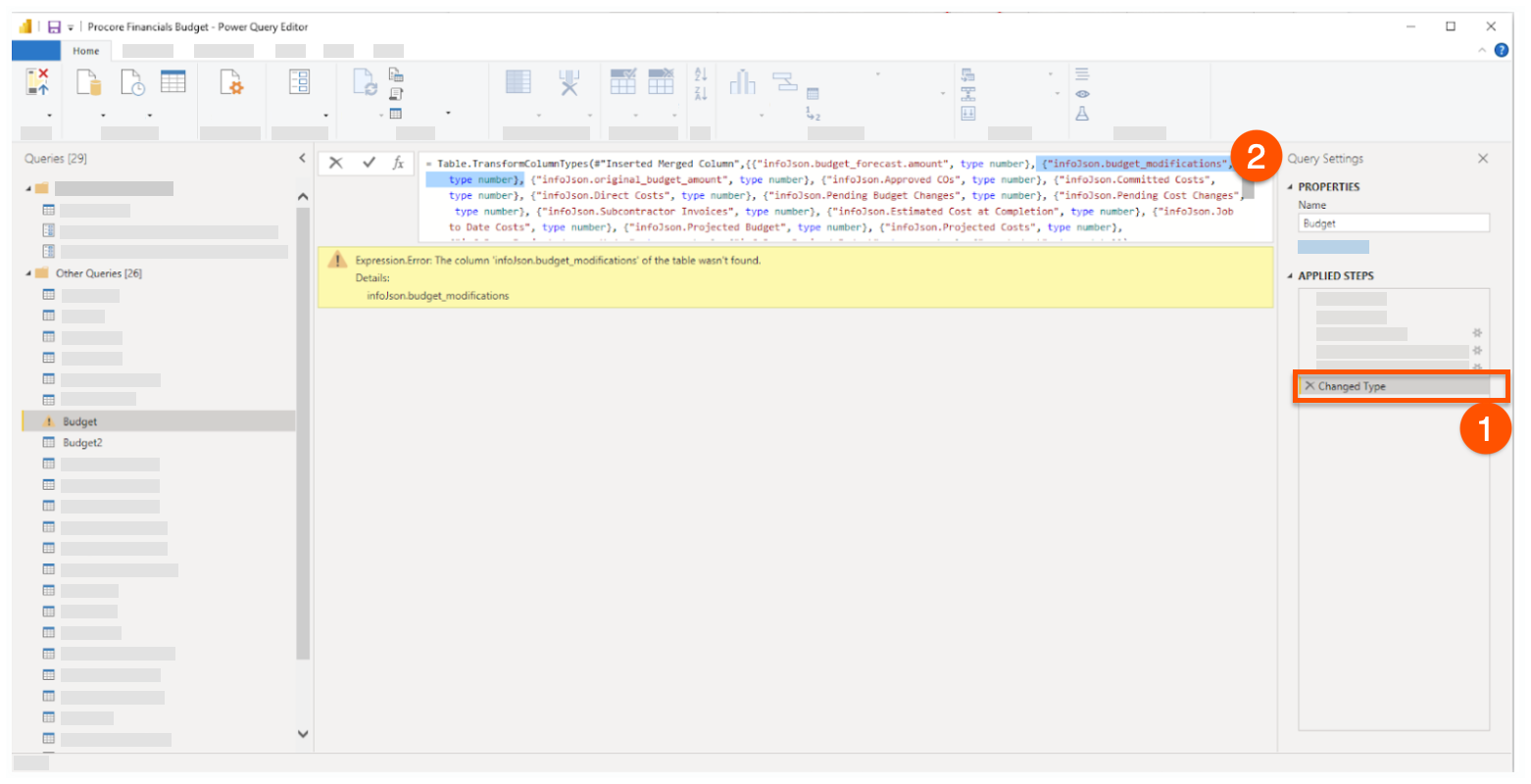Close the Query Settings pane

1483,159
